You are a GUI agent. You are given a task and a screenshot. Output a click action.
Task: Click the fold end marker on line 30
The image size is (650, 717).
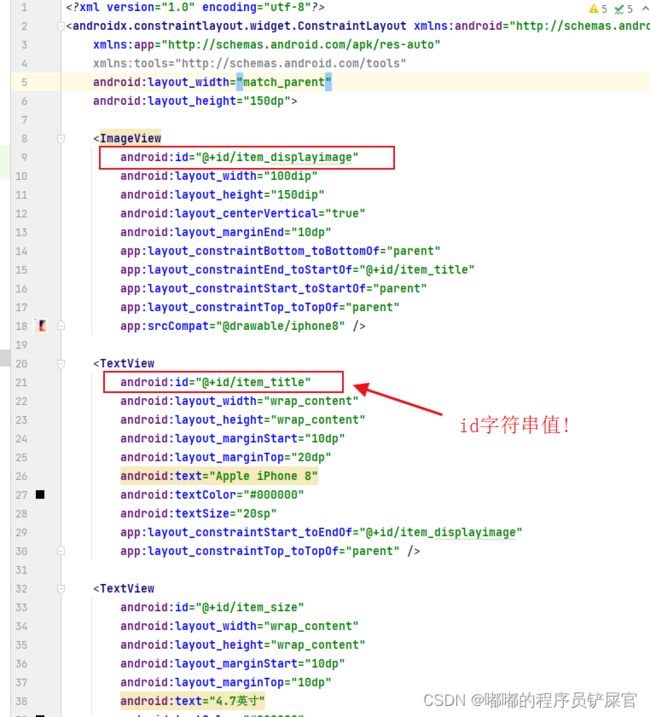point(60,551)
